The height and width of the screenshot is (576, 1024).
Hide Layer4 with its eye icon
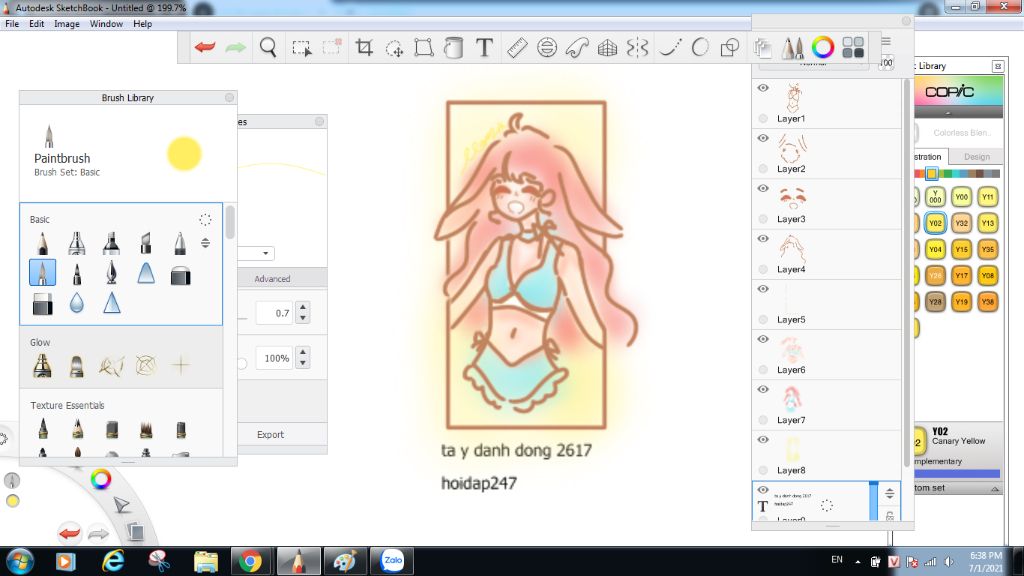click(763, 239)
